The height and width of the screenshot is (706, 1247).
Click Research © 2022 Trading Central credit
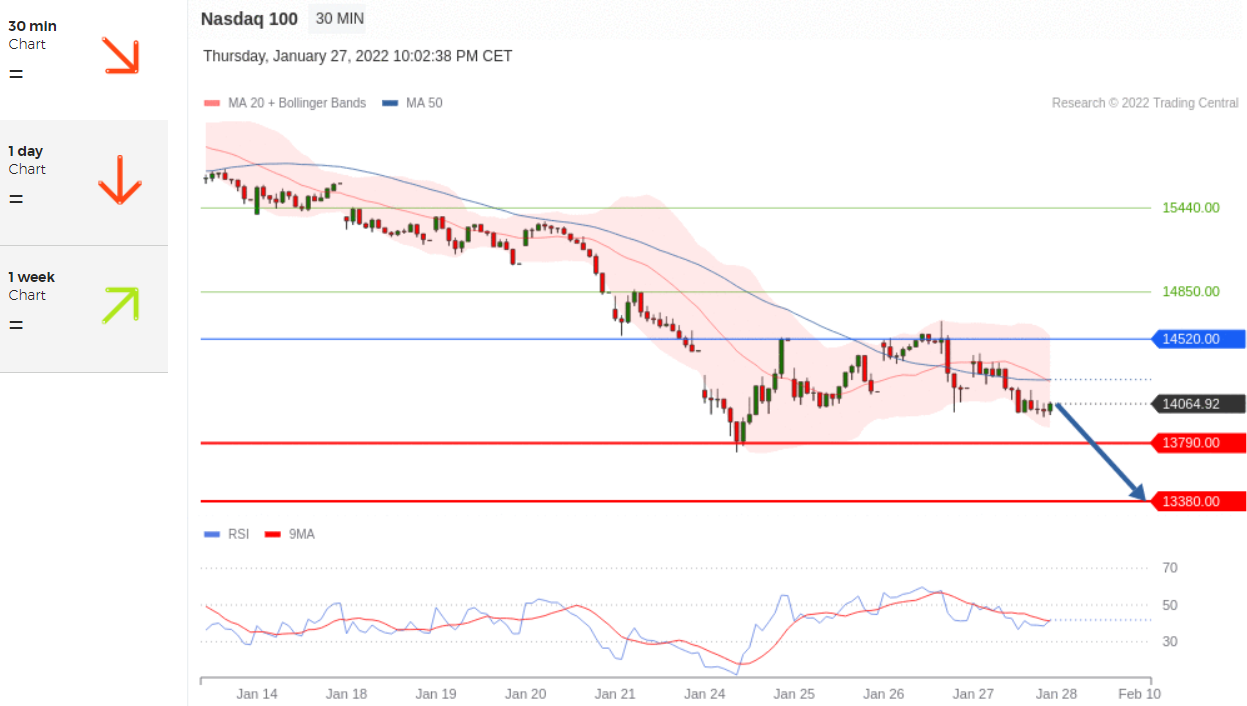point(1145,103)
